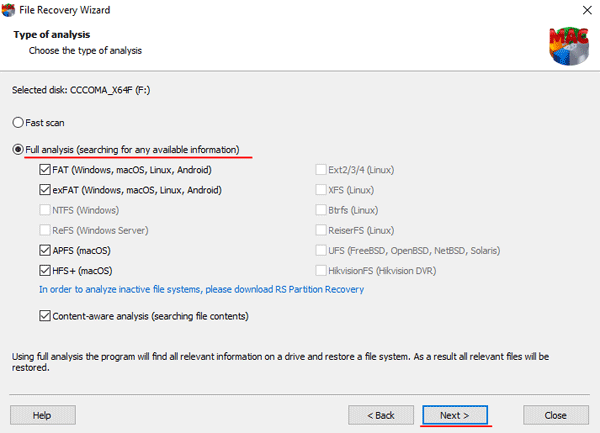Select the Fast scan radio option
This screenshot has width=600, height=433.
tap(18, 123)
